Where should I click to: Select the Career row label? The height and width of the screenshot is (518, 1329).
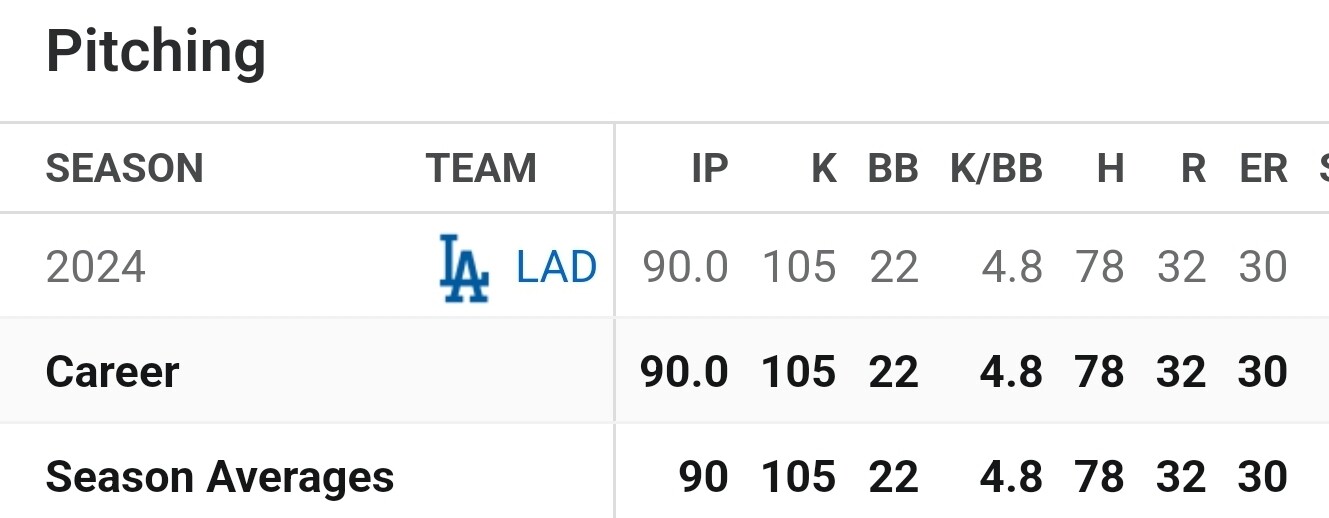point(113,372)
